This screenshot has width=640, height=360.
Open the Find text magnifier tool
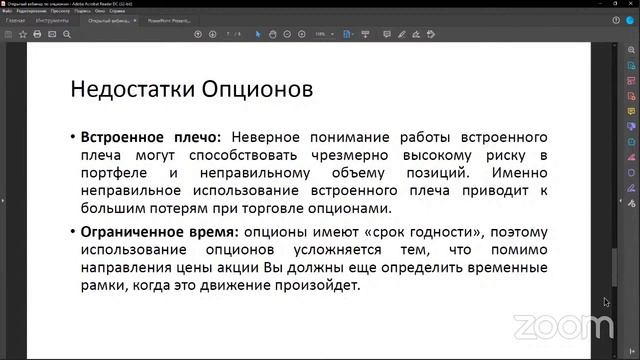tap(67, 34)
